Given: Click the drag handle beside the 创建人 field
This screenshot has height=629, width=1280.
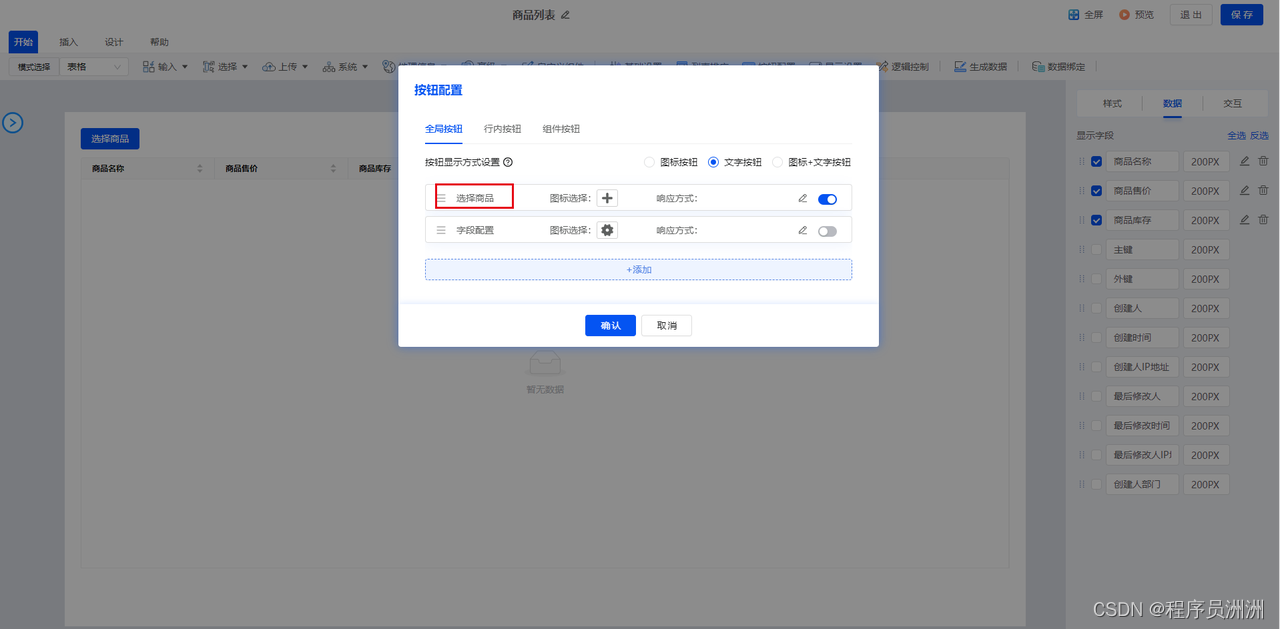Looking at the screenshot, I should (1081, 308).
